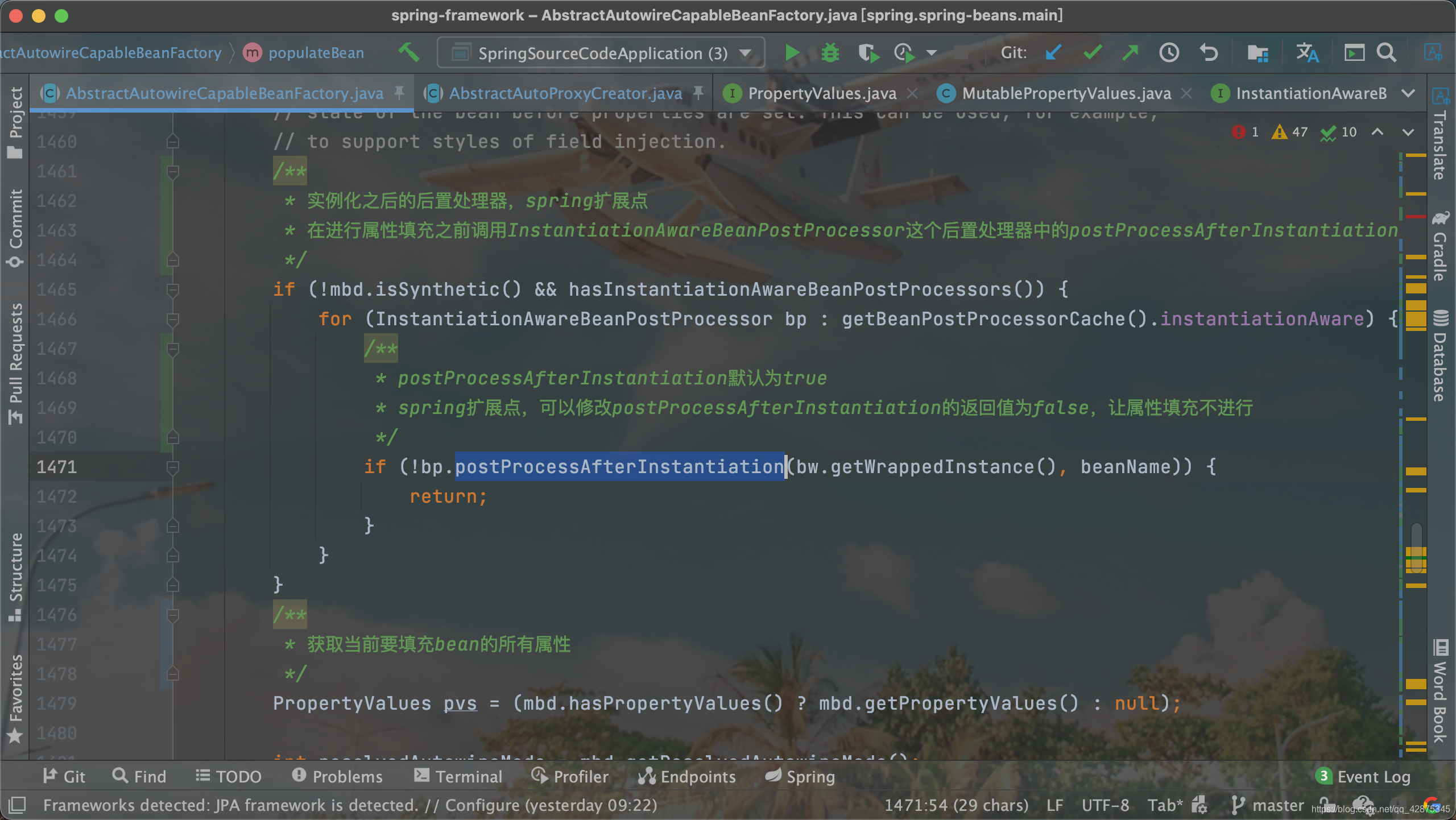Click Git commit checkmark icon

pyautogui.click(x=1093, y=53)
